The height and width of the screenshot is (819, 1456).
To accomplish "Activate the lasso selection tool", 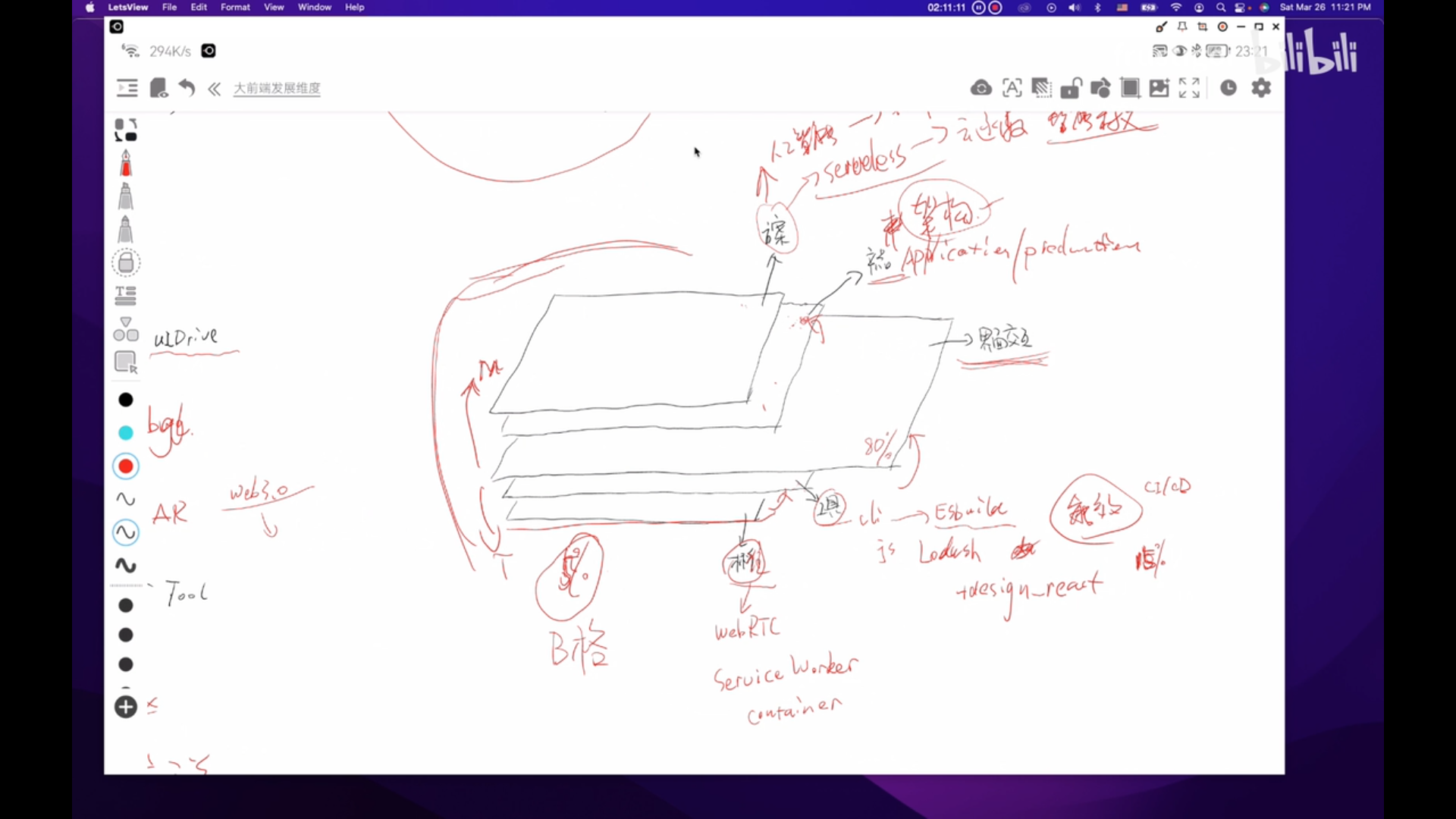I will pos(126,362).
